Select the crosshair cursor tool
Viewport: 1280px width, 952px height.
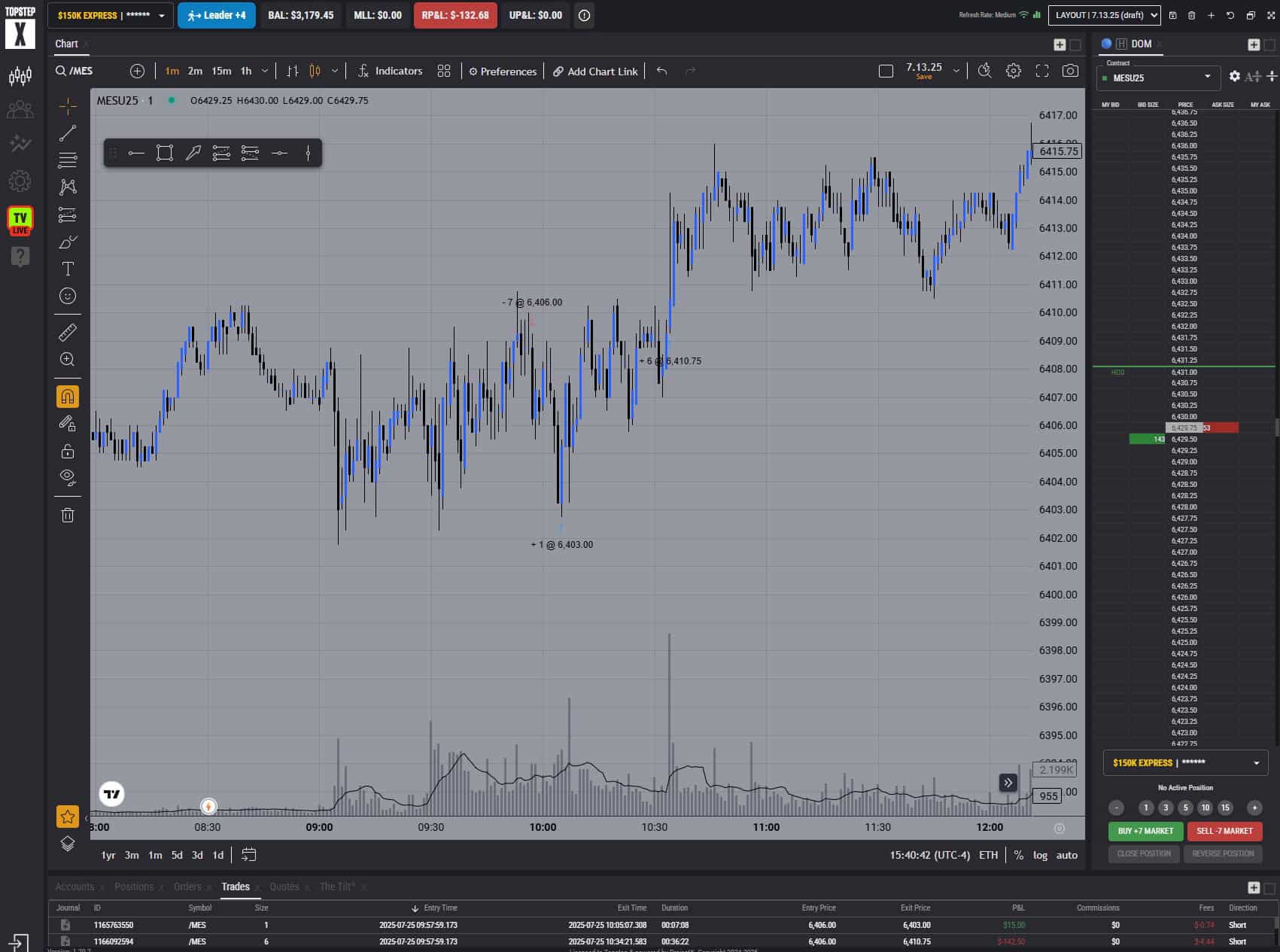point(68,106)
